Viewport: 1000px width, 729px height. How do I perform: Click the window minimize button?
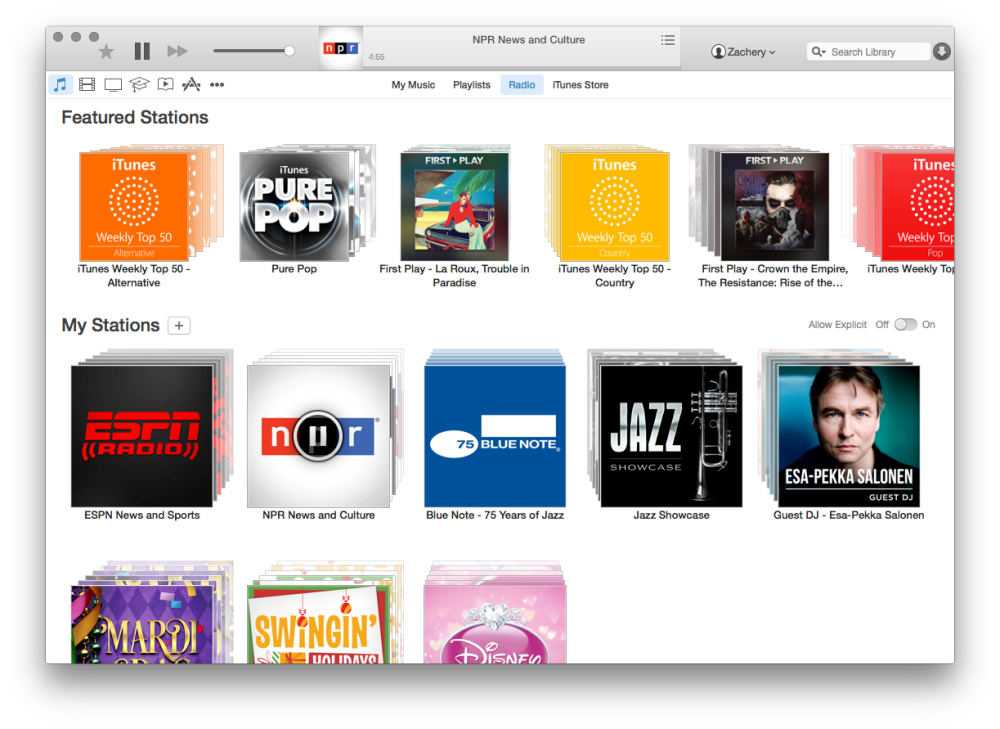point(76,37)
